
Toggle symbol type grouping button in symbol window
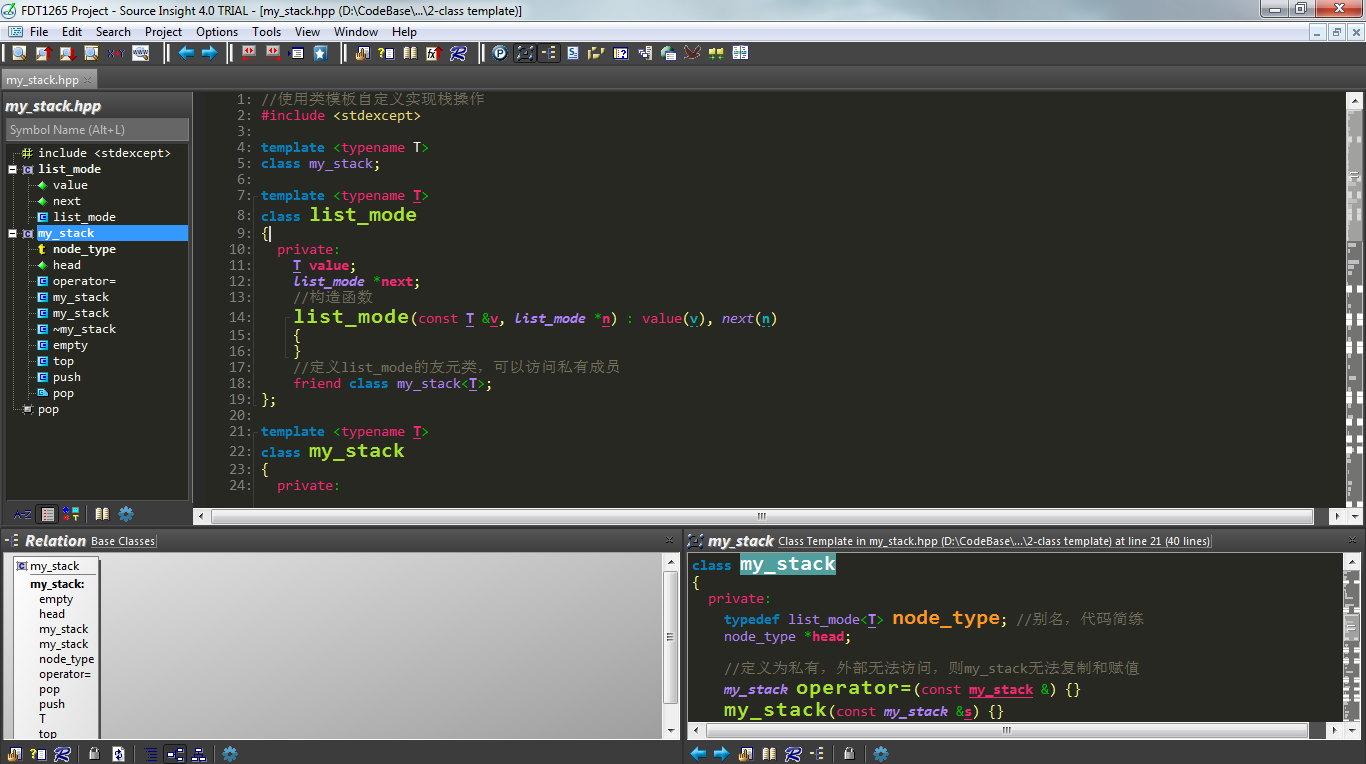coord(71,514)
